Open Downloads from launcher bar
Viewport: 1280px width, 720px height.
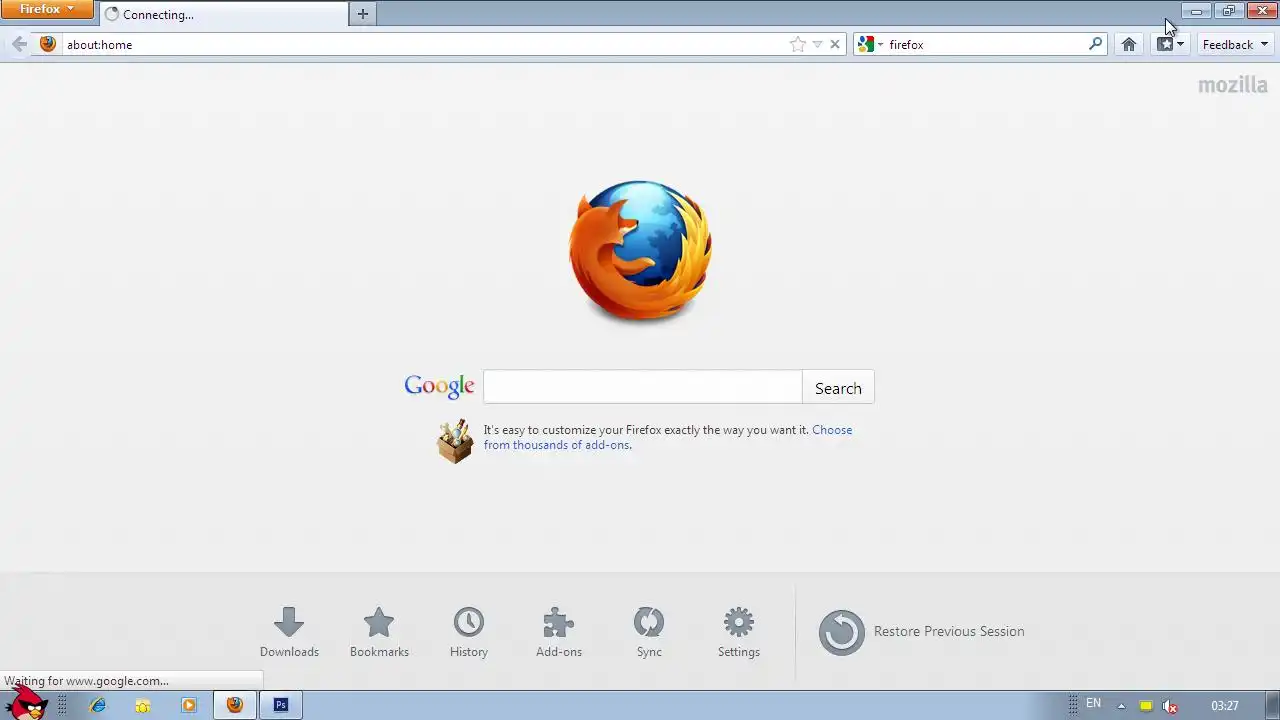tap(289, 632)
